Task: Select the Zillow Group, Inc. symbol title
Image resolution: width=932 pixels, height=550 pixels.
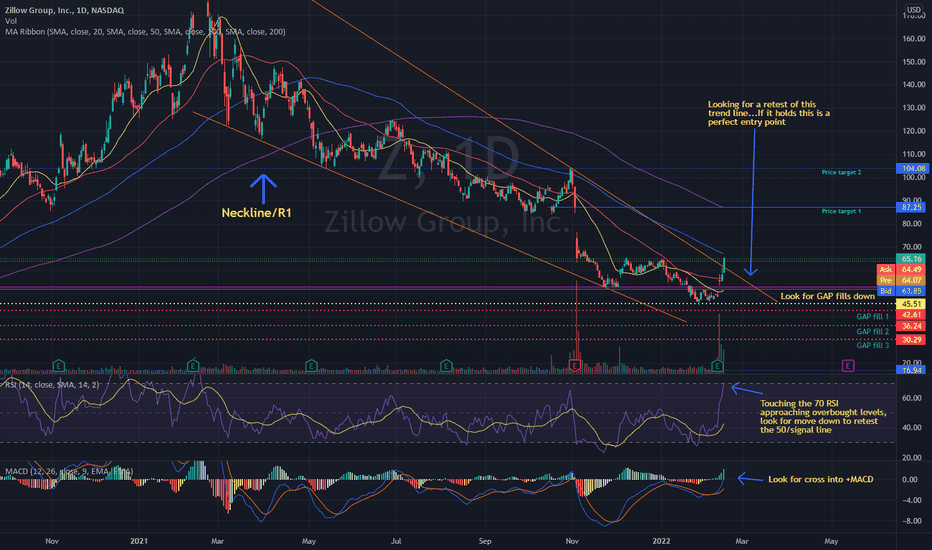Action: [65, 10]
